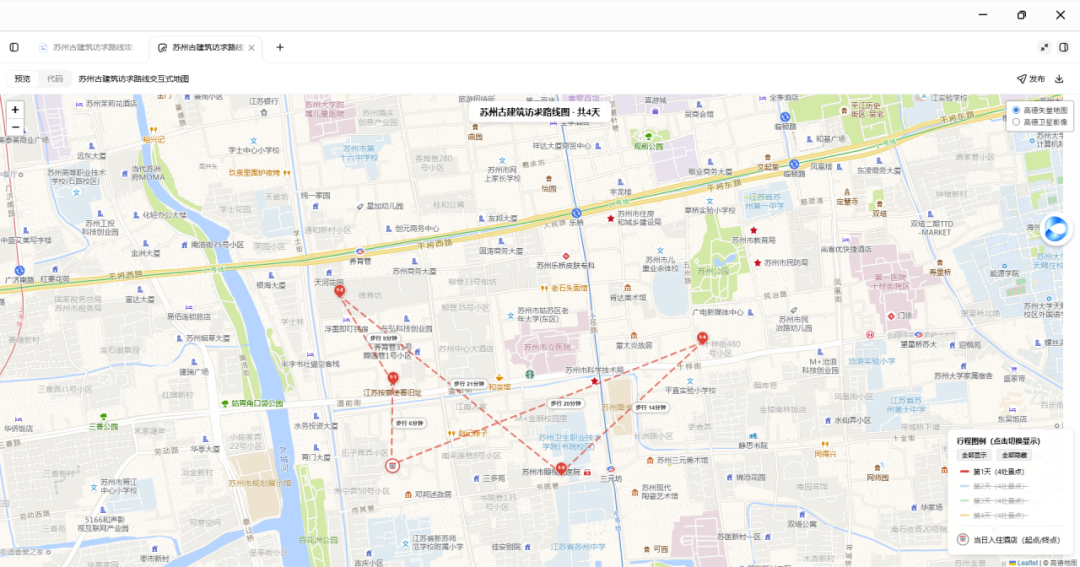
Task: Click 全部显示 button in legend
Action: click(975, 455)
